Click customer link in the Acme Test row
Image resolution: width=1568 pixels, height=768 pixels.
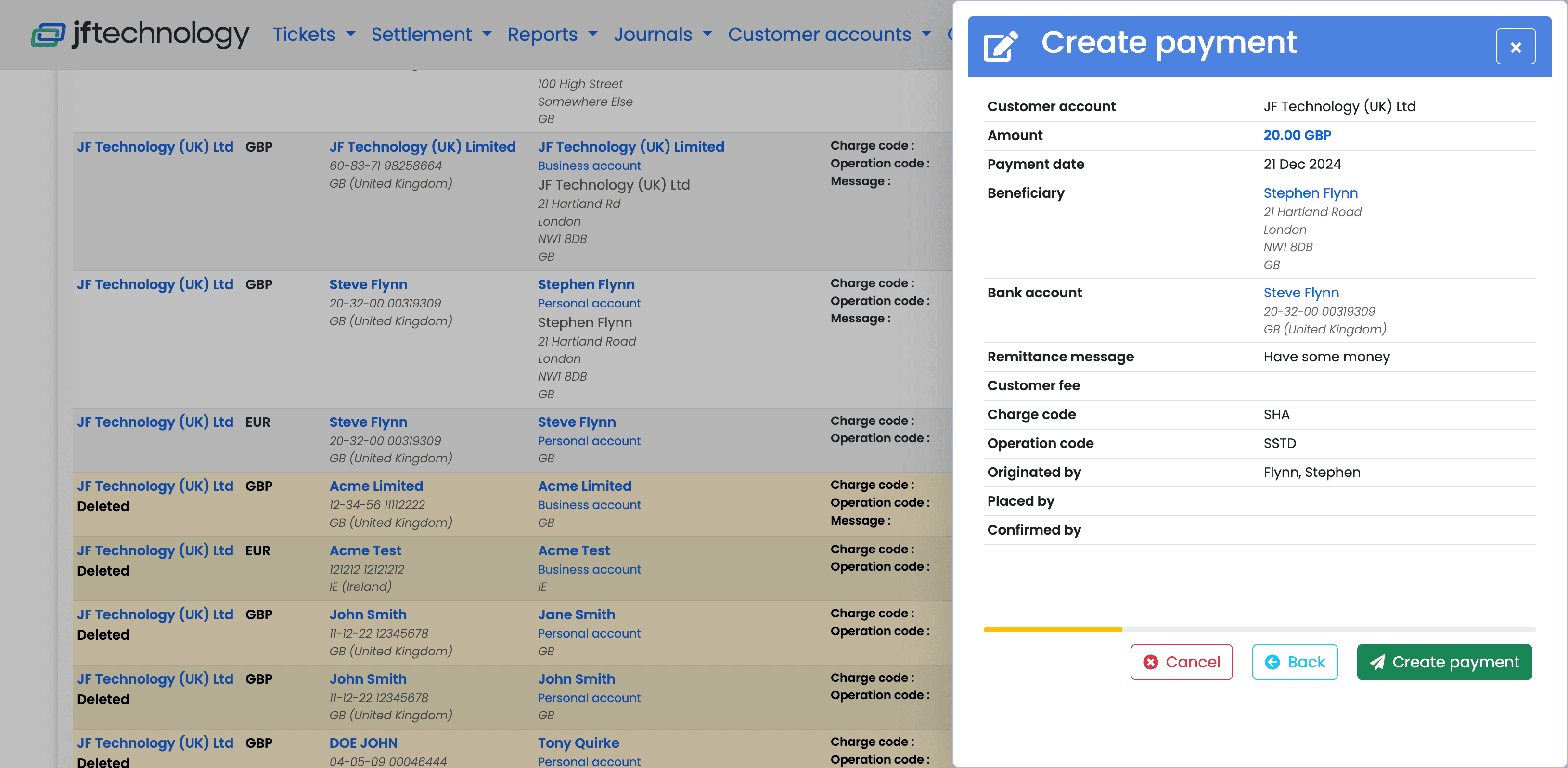(154, 550)
